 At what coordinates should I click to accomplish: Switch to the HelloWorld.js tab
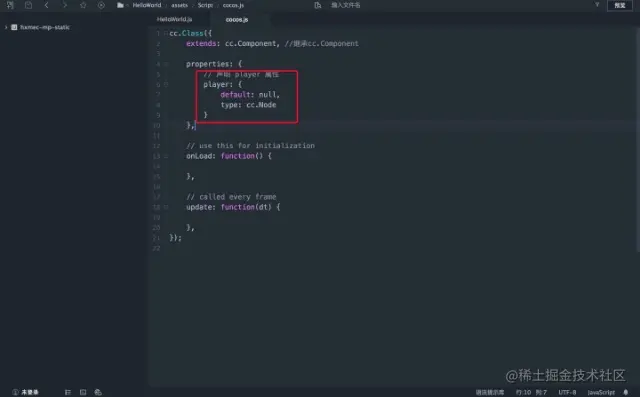(x=175, y=19)
